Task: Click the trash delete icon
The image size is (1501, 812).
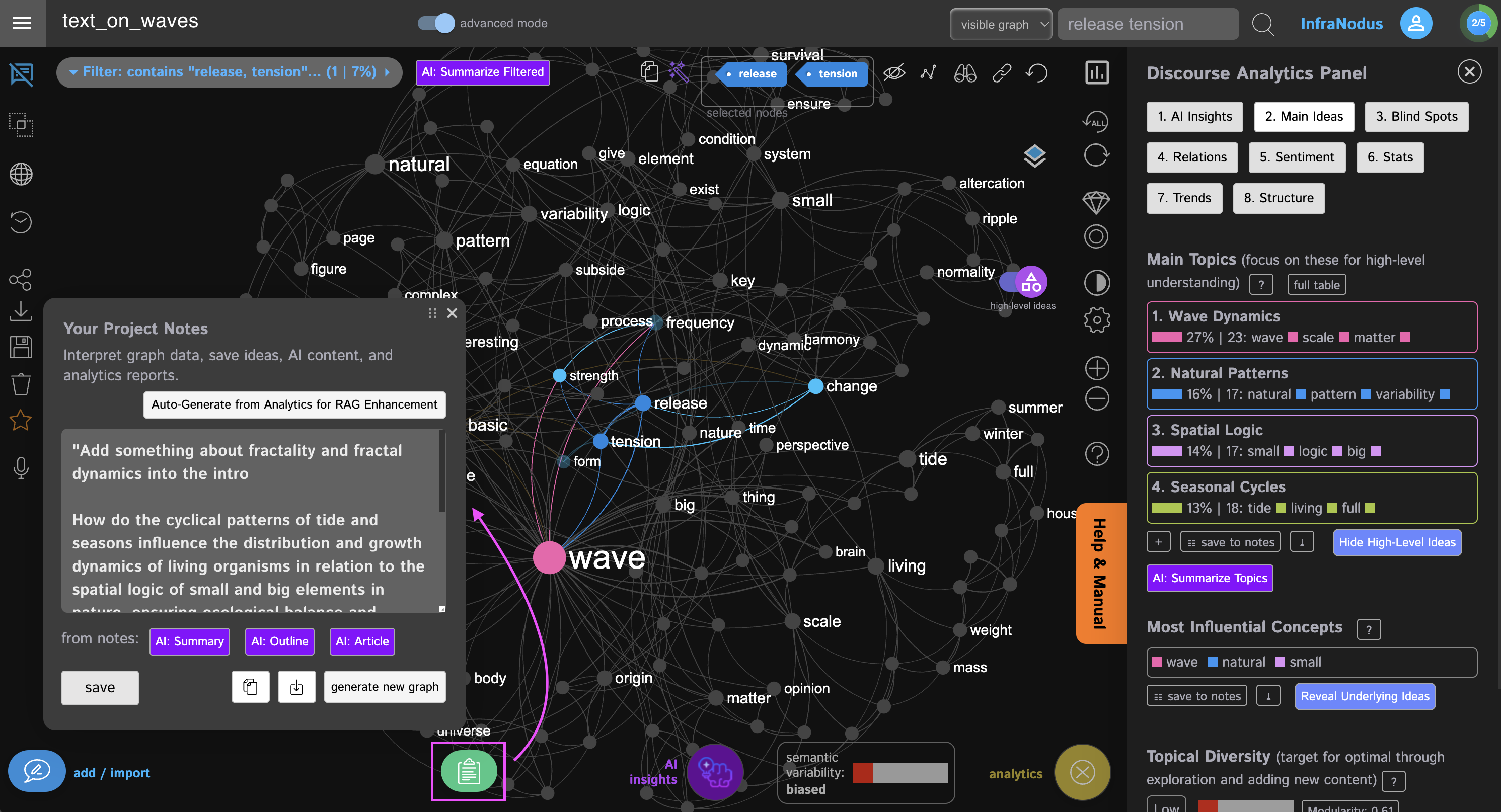Action: click(x=21, y=384)
